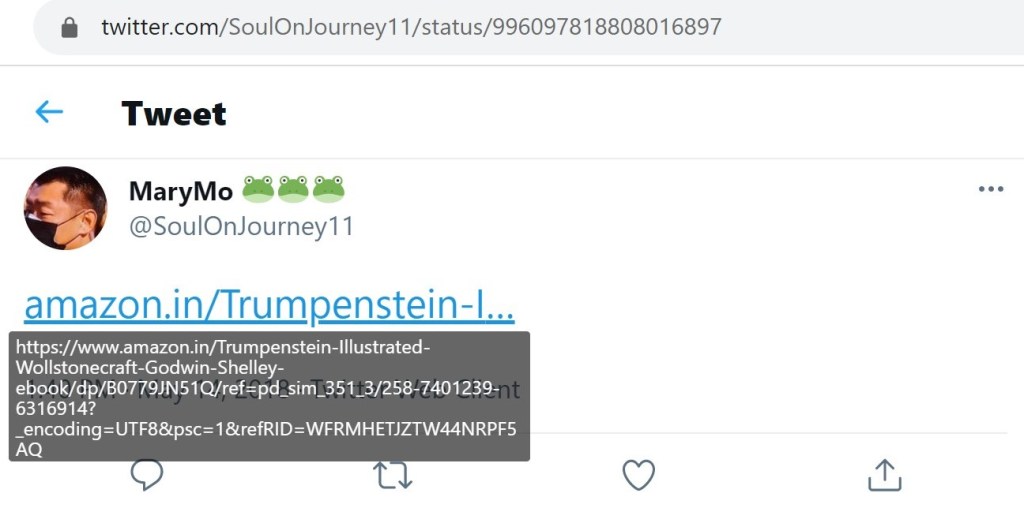
Task: Follow the amazon.in/Trumpenstein link
Action: tap(269, 304)
